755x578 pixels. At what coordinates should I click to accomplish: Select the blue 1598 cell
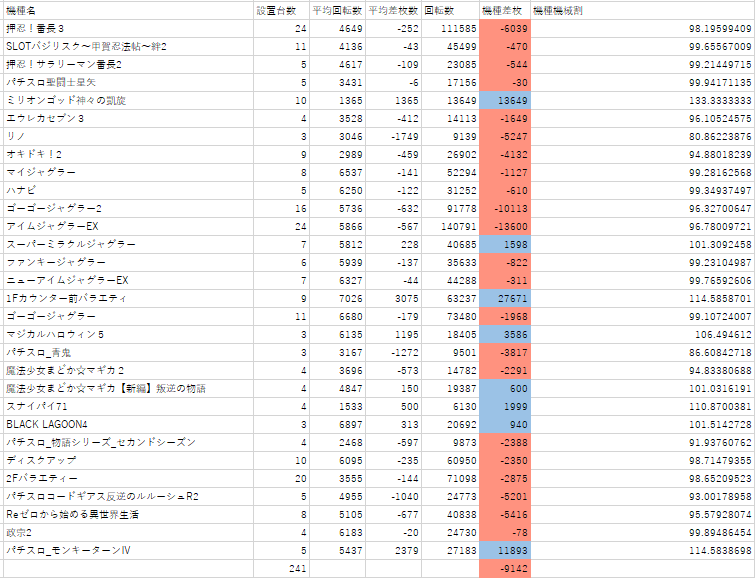(505, 245)
